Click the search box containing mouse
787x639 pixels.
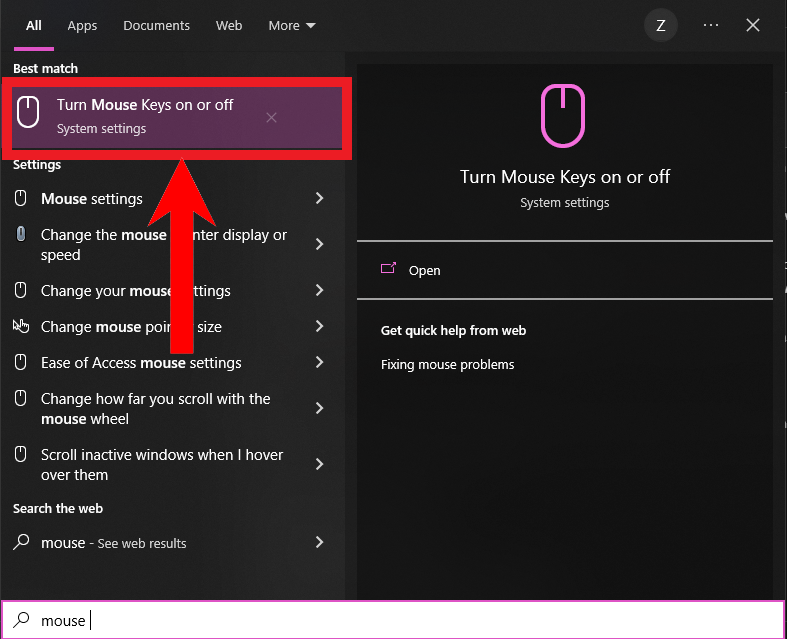click(400, 620)
